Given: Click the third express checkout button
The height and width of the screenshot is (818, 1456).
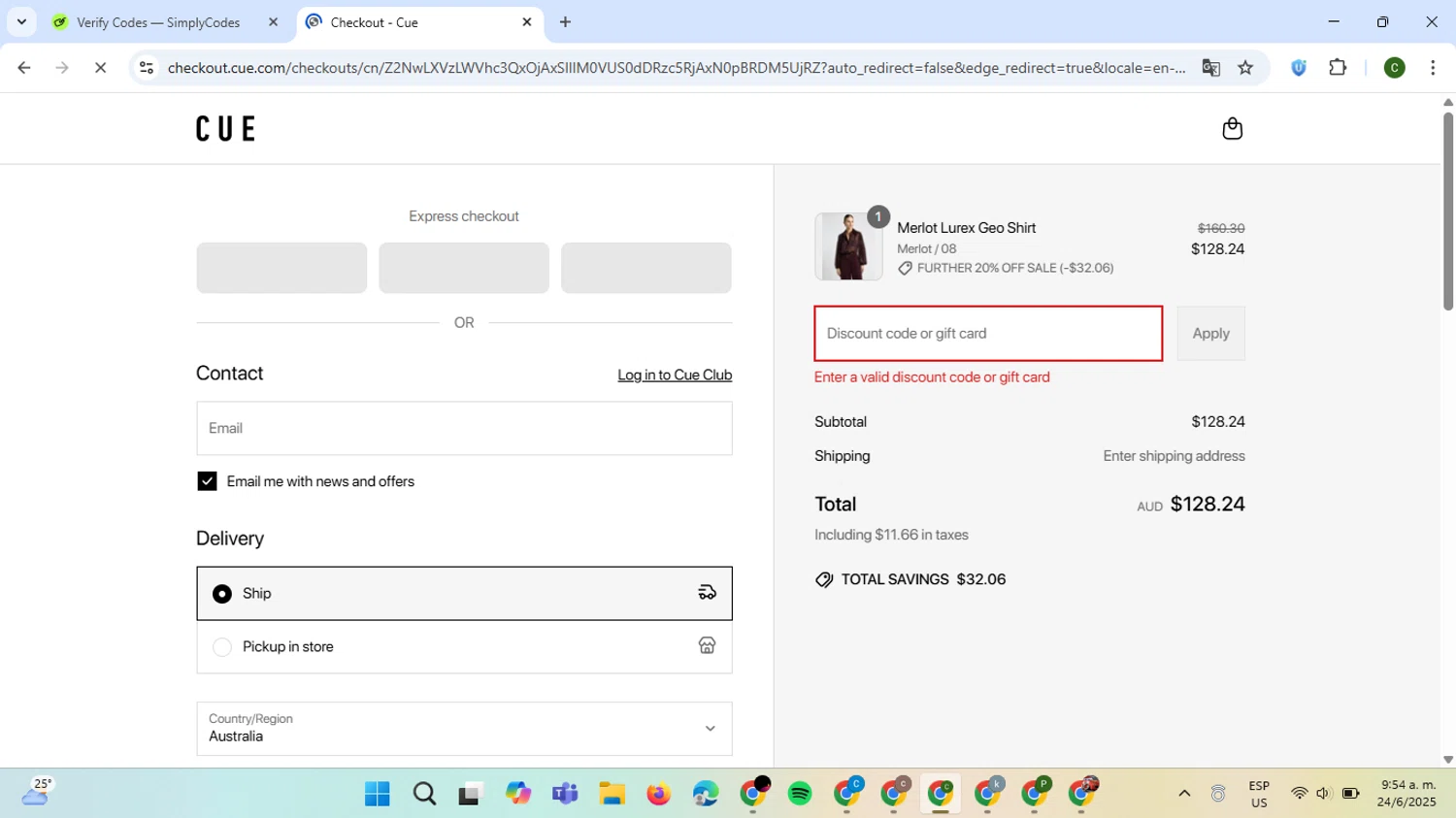Looking at the screenshot, I should pyautogui.click(x=646, y=268).
